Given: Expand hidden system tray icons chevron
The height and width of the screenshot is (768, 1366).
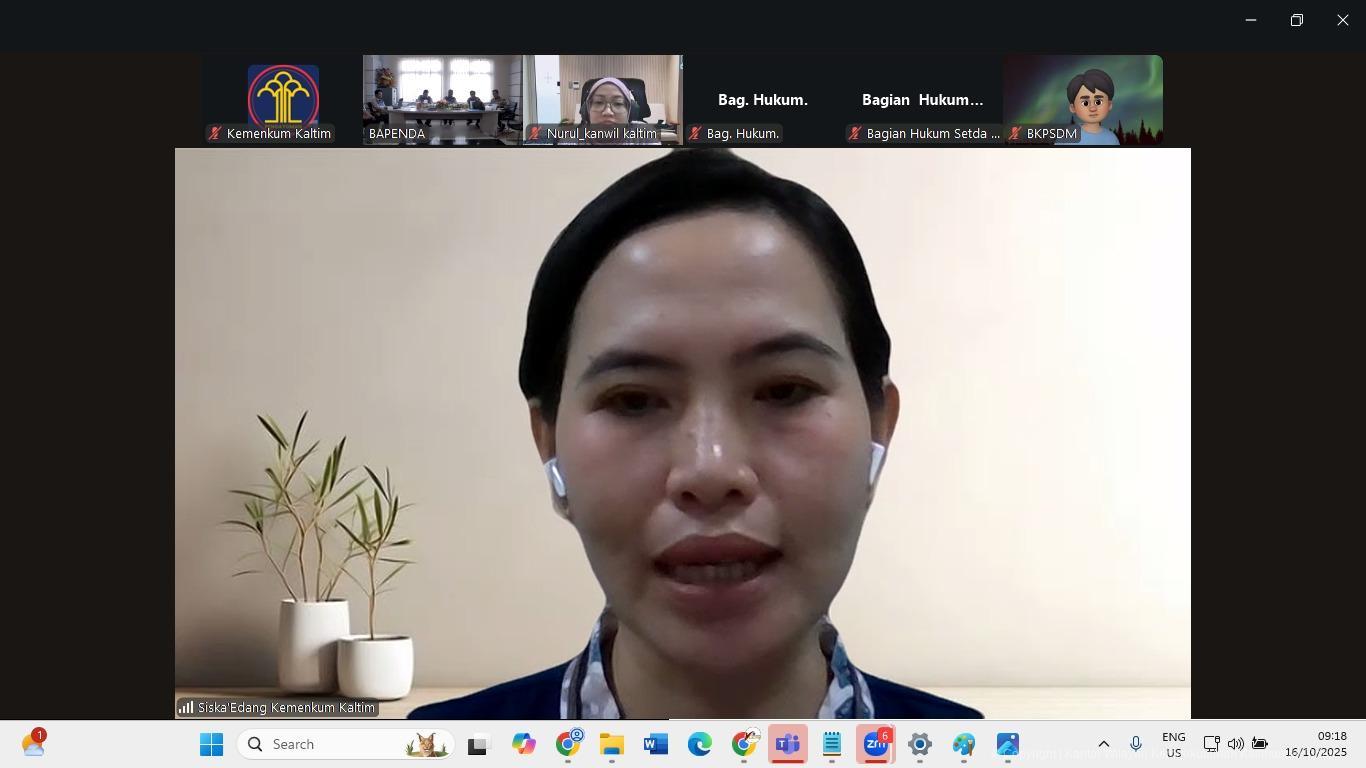Looking at the screenshot, I should click(1104, 744).
